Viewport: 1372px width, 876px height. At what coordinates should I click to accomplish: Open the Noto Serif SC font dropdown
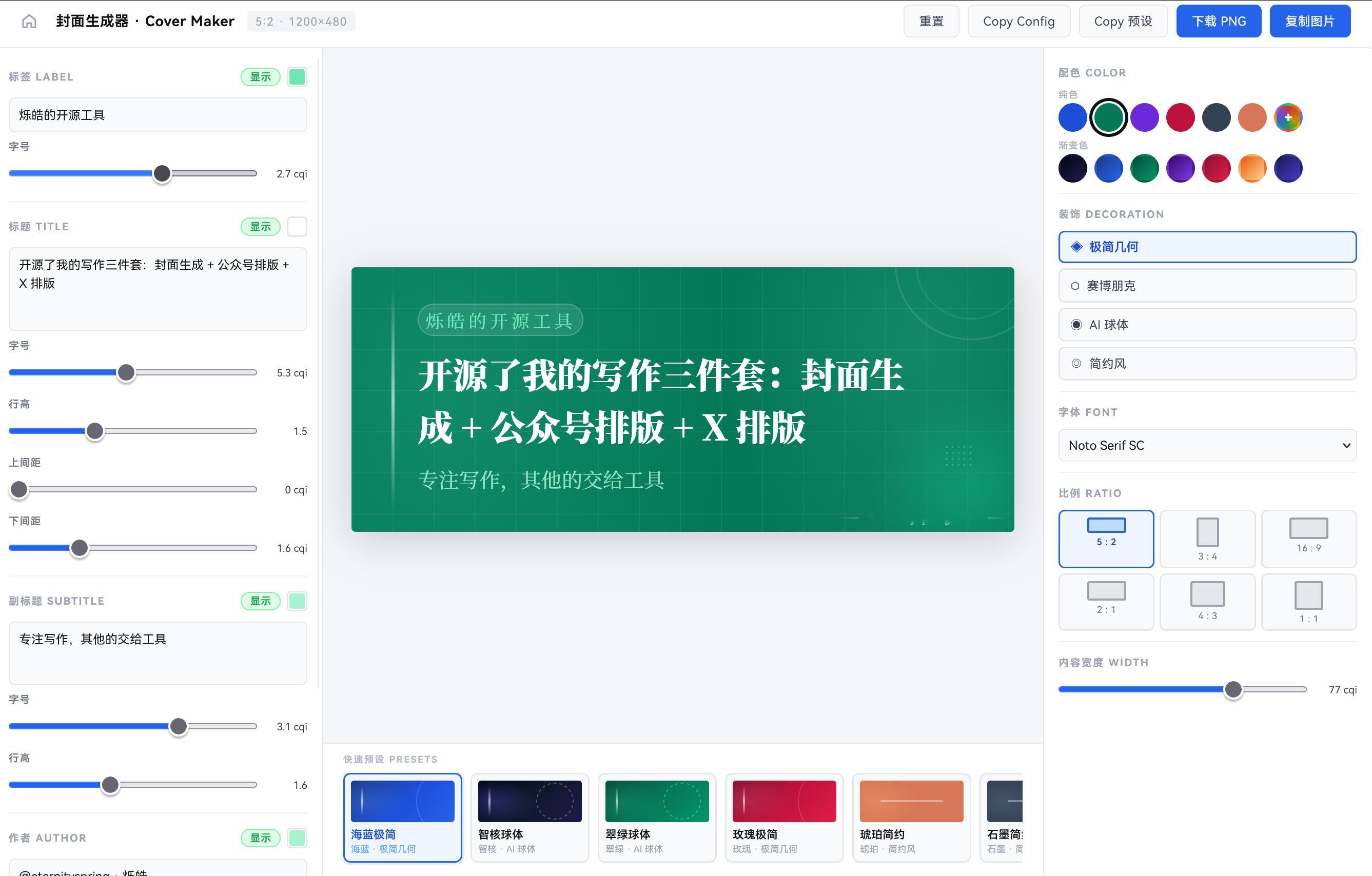tap(1207, 445)
